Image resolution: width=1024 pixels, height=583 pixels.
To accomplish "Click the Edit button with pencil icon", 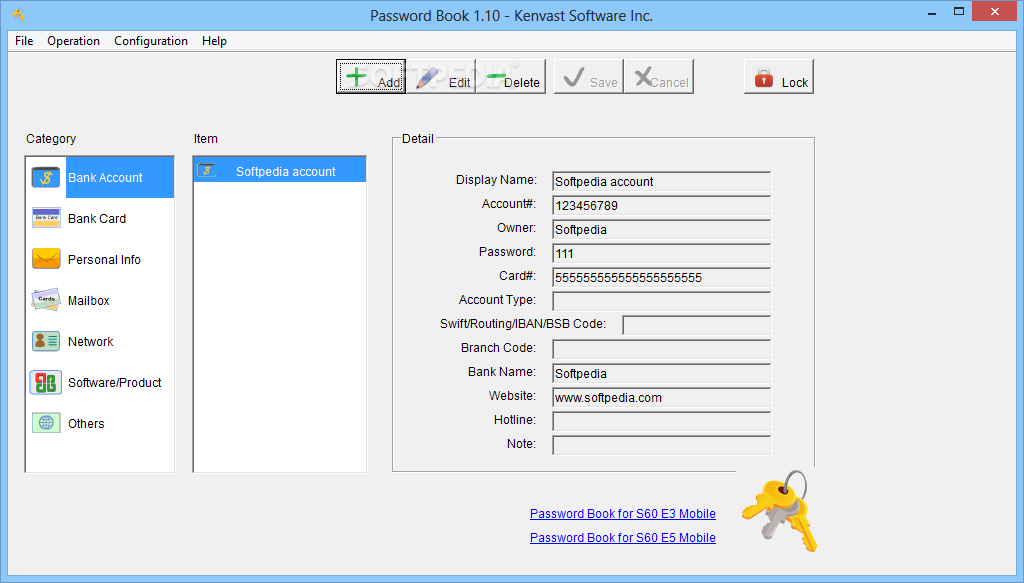I will coord(441,76).
